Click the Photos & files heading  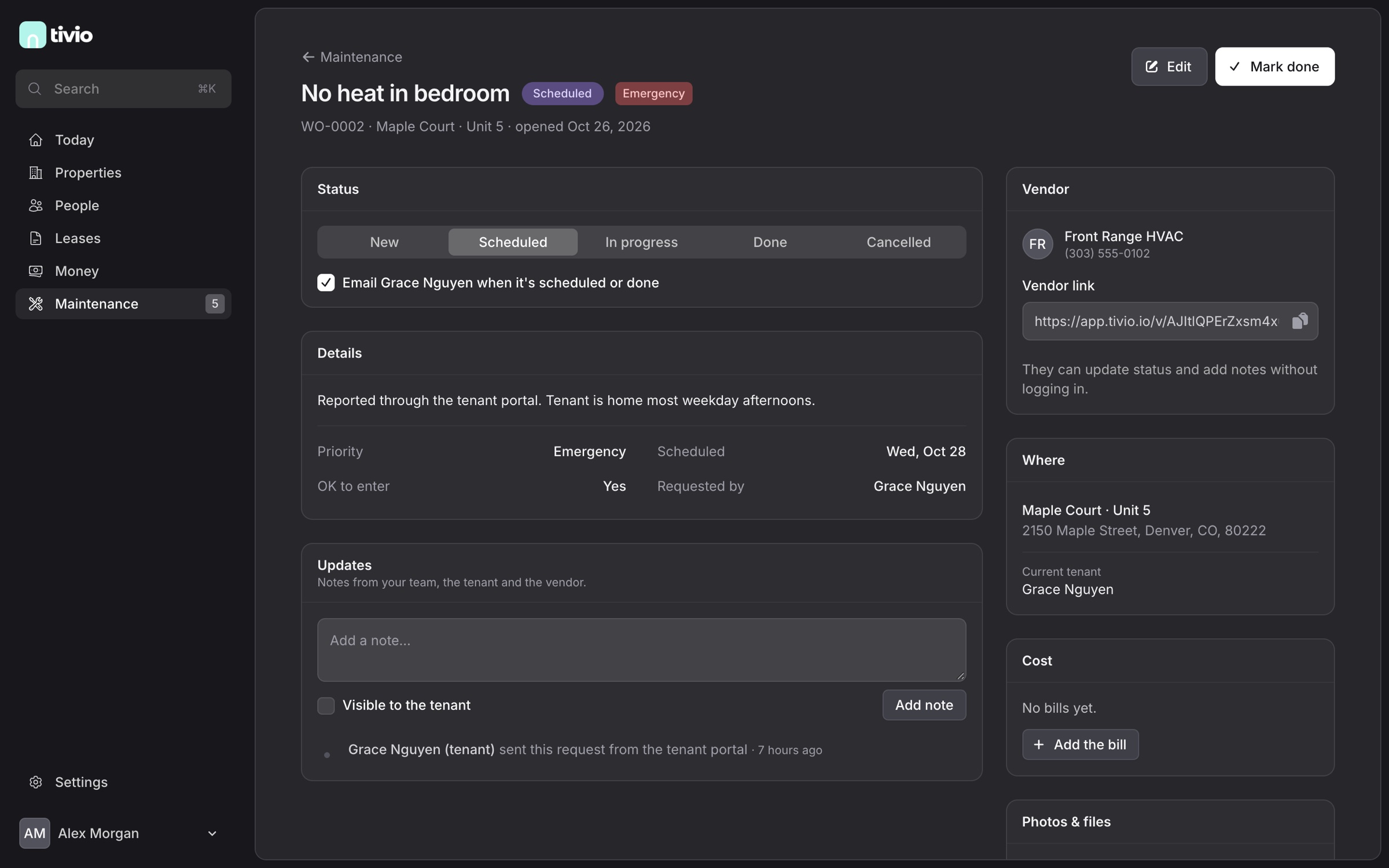[1066, 822]
